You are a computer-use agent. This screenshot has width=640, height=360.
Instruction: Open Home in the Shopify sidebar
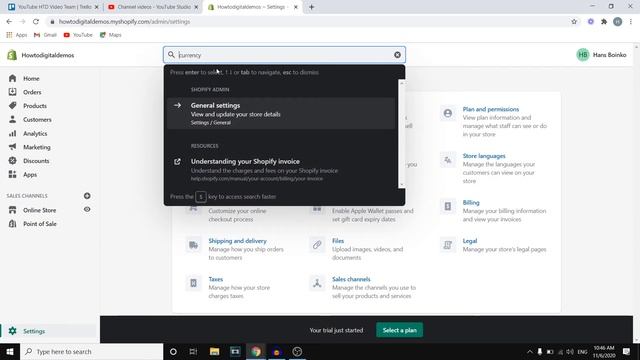coord(31,78)
